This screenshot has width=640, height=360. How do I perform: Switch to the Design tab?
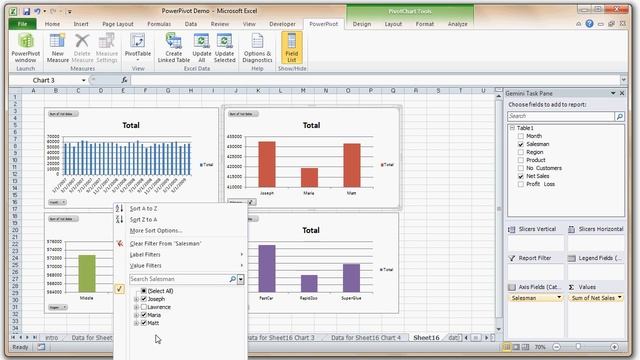[362, 24]
